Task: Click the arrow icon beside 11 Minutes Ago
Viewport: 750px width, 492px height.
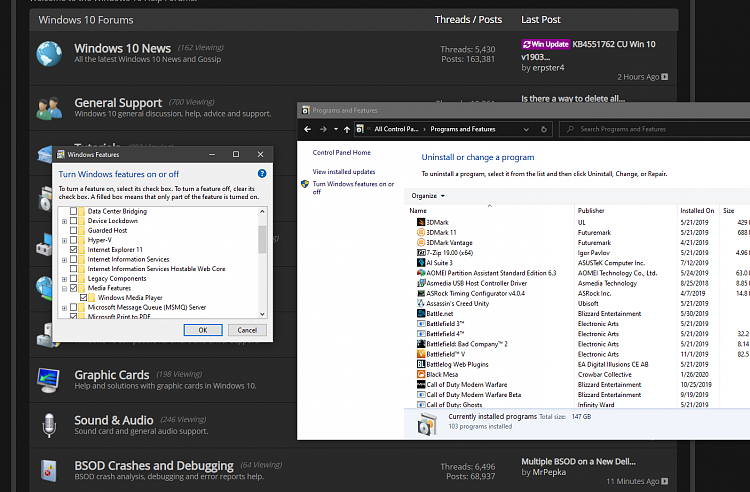Action: [x=664, y=481]
